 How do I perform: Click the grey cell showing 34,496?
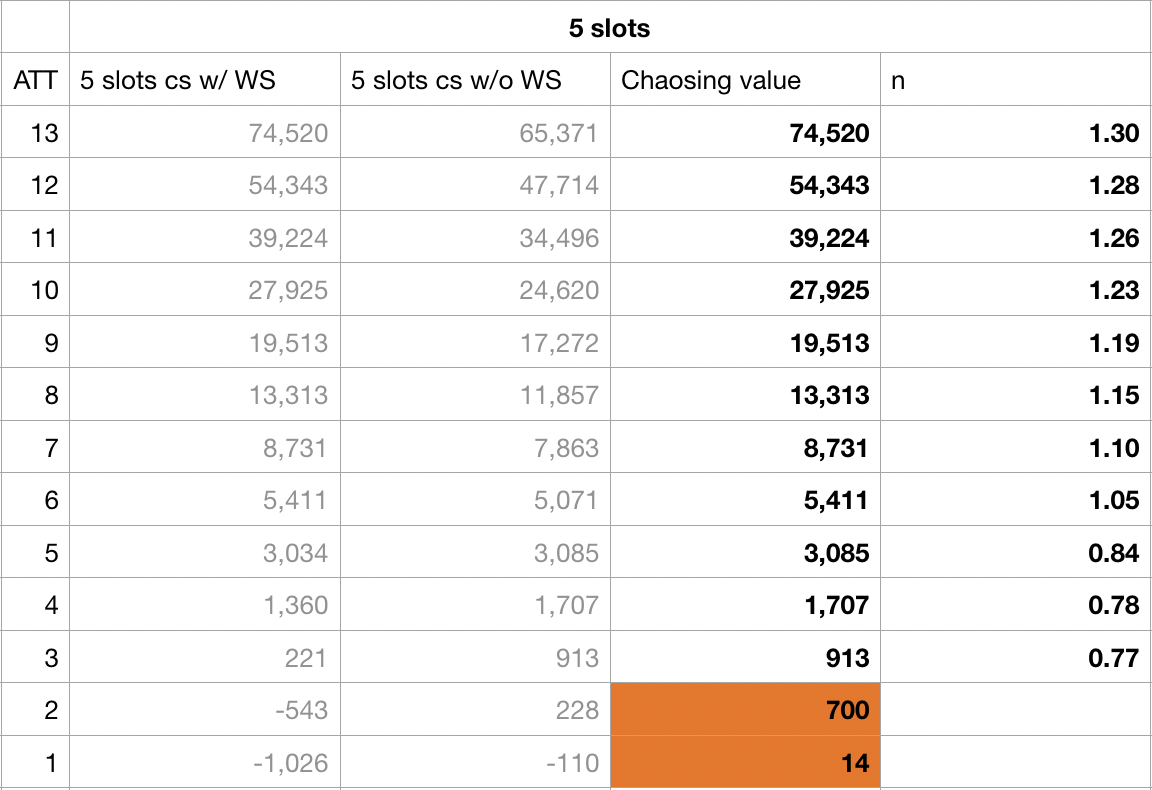click(x=475, y=238)
